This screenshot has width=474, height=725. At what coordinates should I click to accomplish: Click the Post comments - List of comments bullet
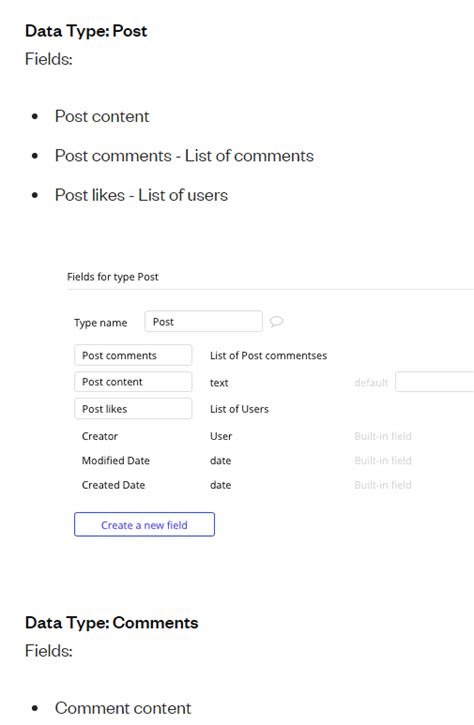pyautogui.click(x=184, y=156)
